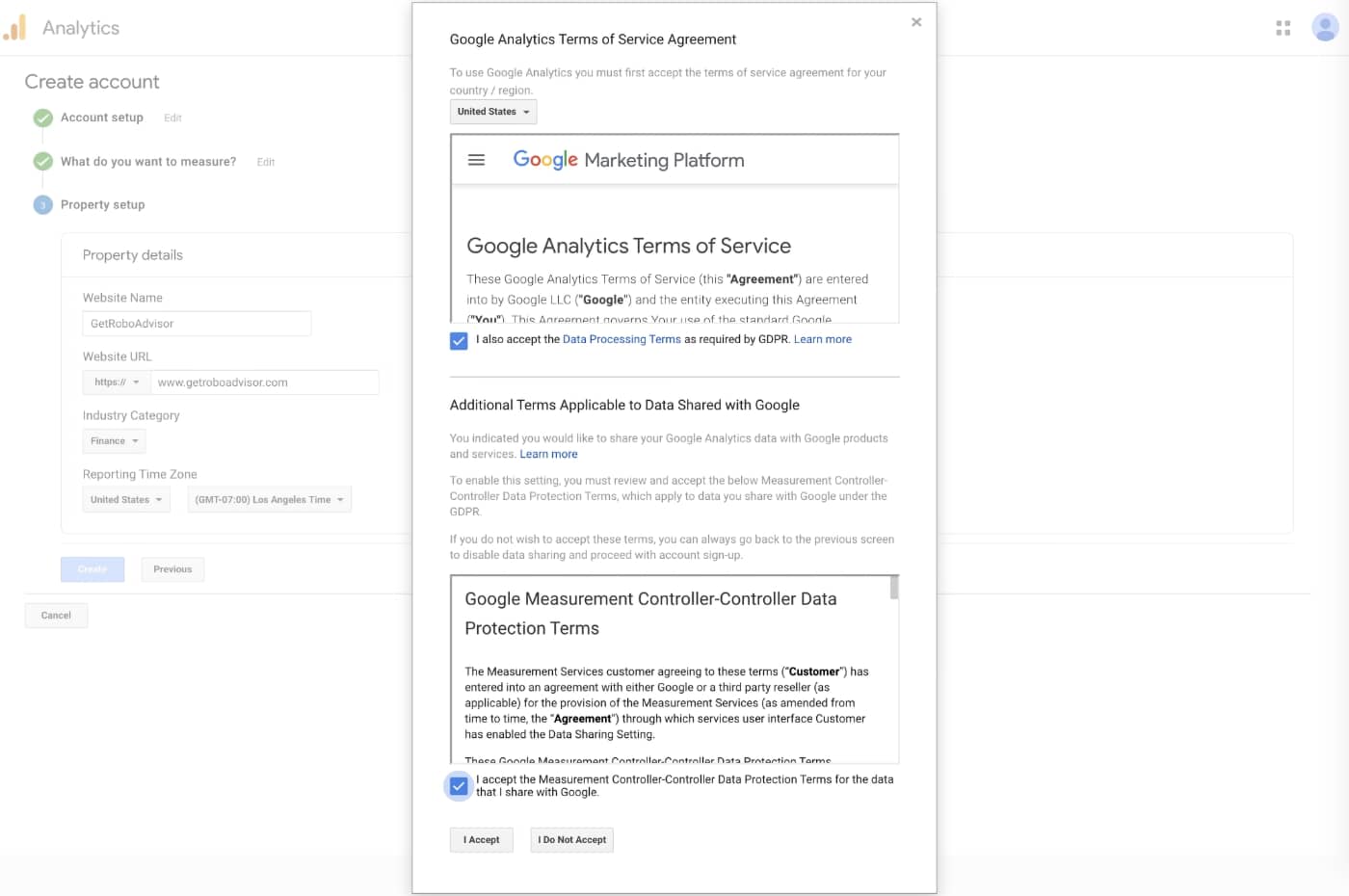Open the United States country dropdown in dialog
Image resolution: width=1349 pixels, height=896 pixels.
coord(493,112)
